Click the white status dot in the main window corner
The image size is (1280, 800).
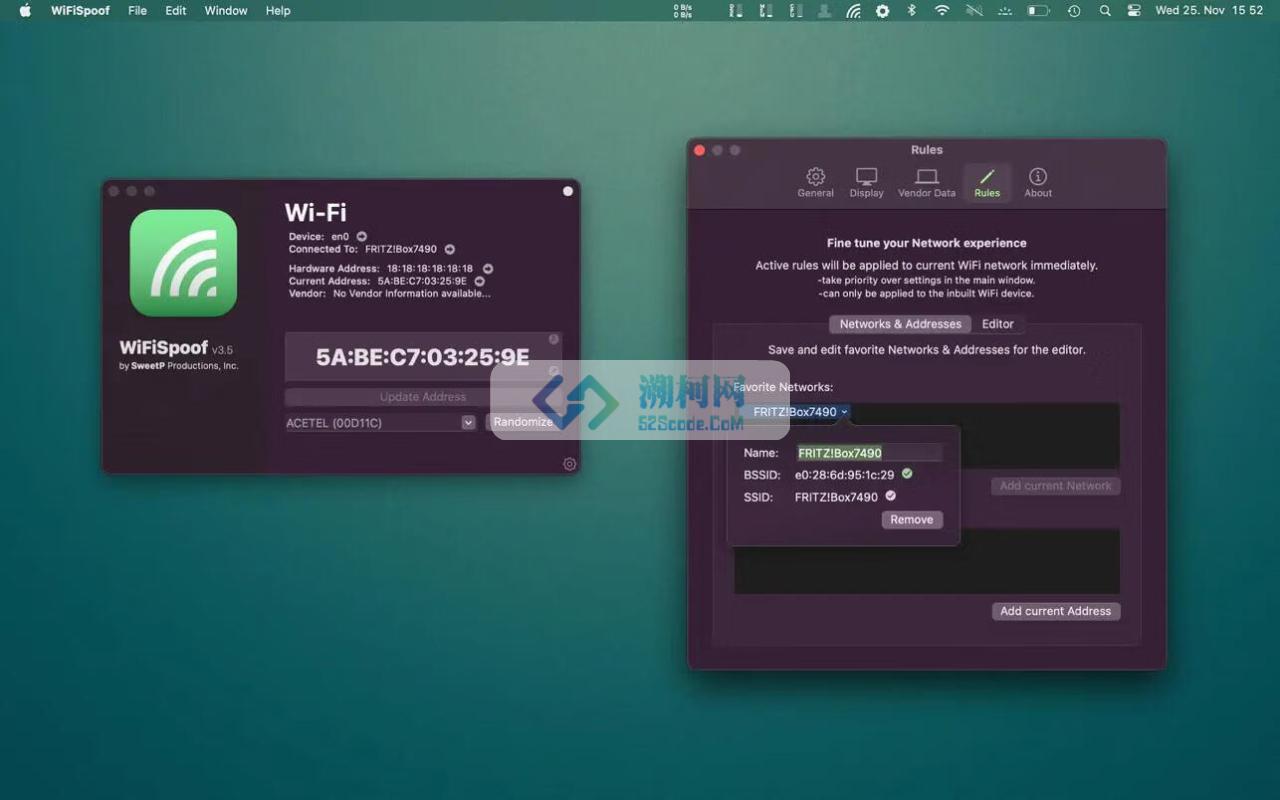point(568,191)
